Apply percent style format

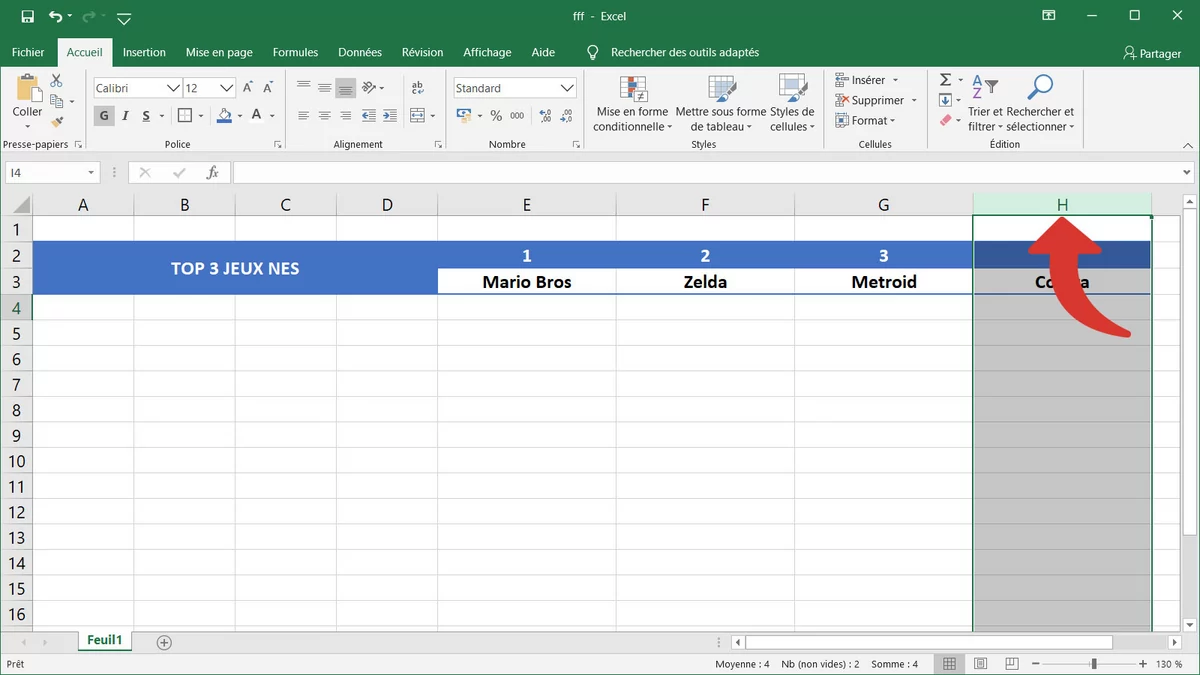point(496,116)
